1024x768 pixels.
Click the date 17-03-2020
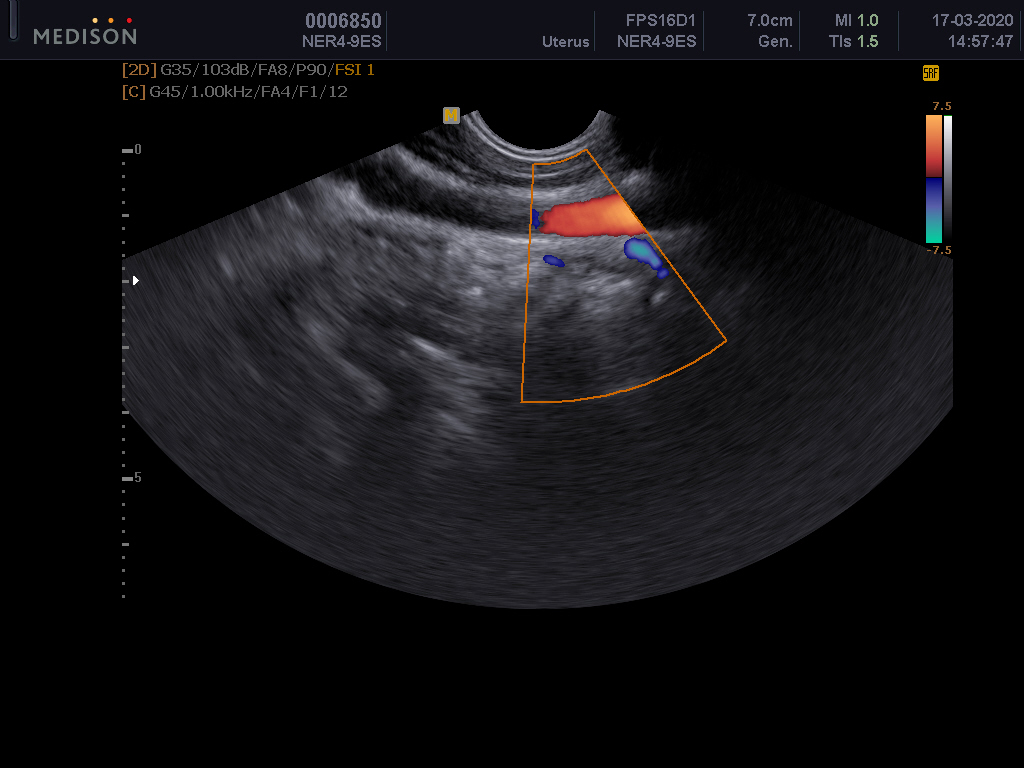tap(958, 21)
